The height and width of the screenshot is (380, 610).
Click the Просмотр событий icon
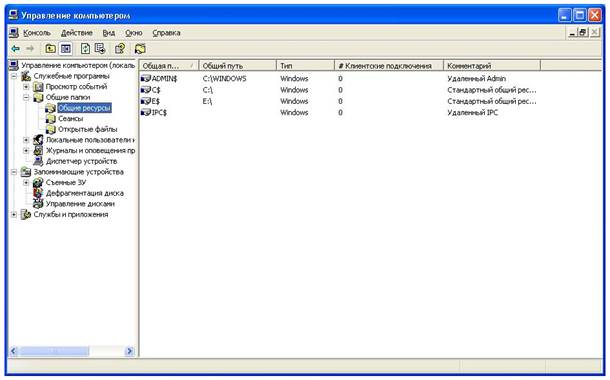[x=38, y=86]
